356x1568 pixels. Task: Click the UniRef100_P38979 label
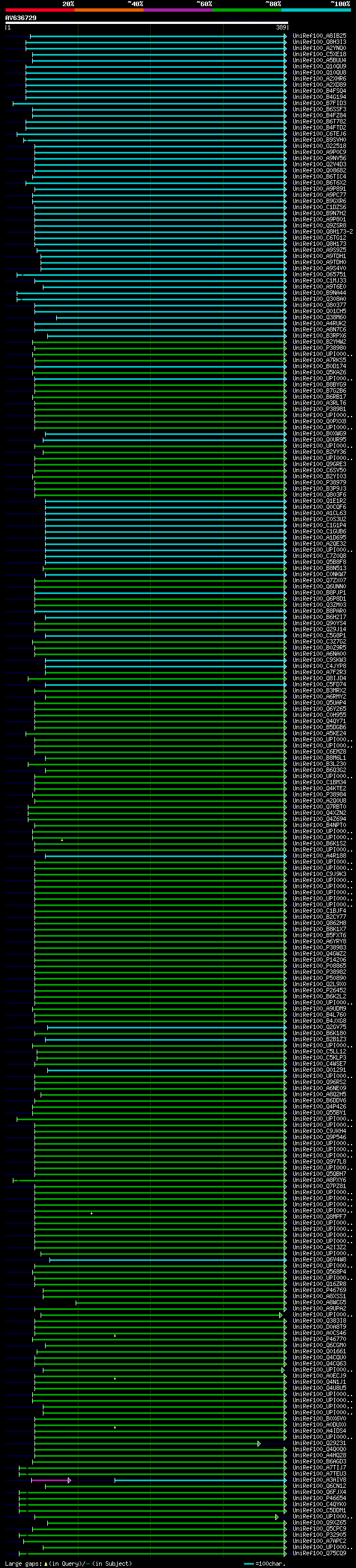(319, 483)
